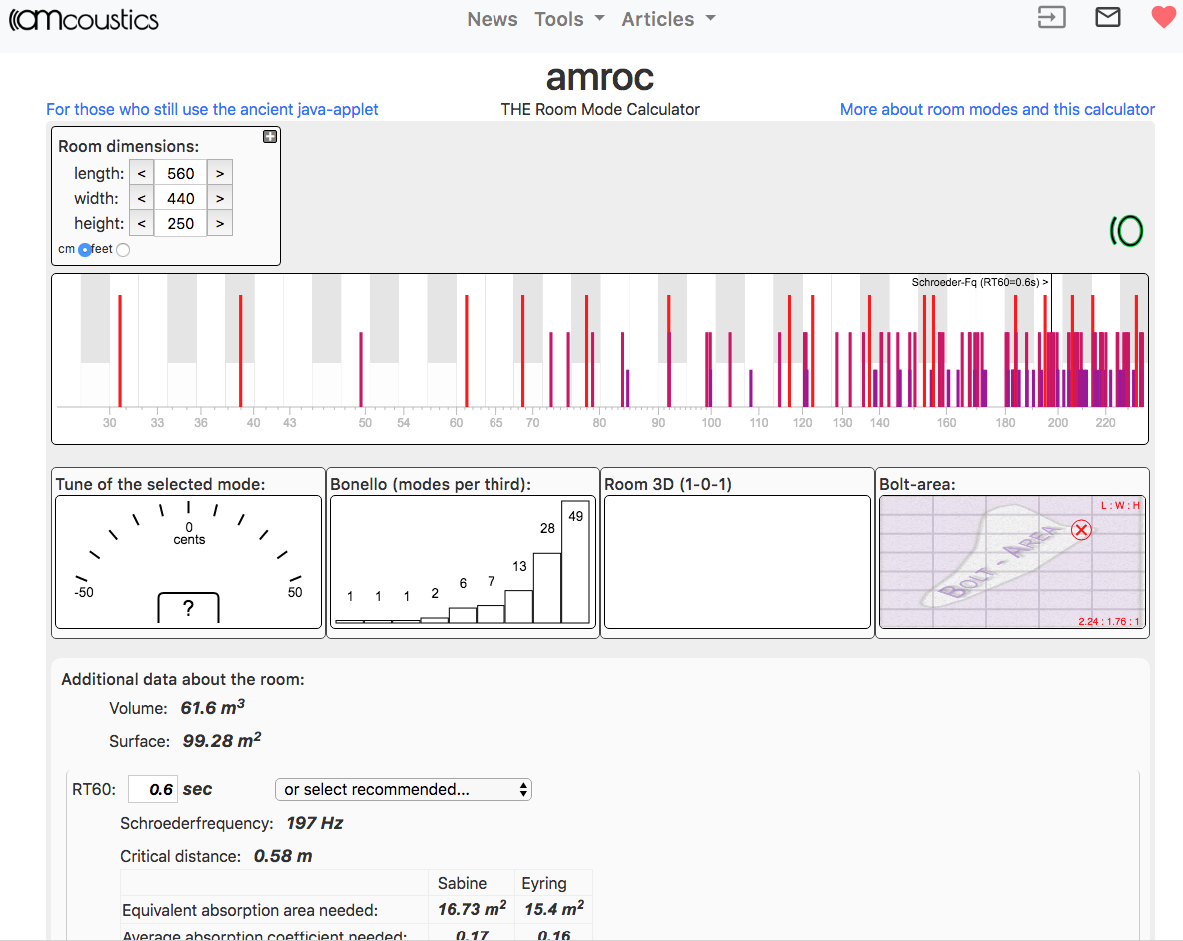Image resolution: width=1183 pixels, height=941 pixels.
Task: Click the ratio text 2.24 : 1.76 : 1
Action: point(1108,622)
